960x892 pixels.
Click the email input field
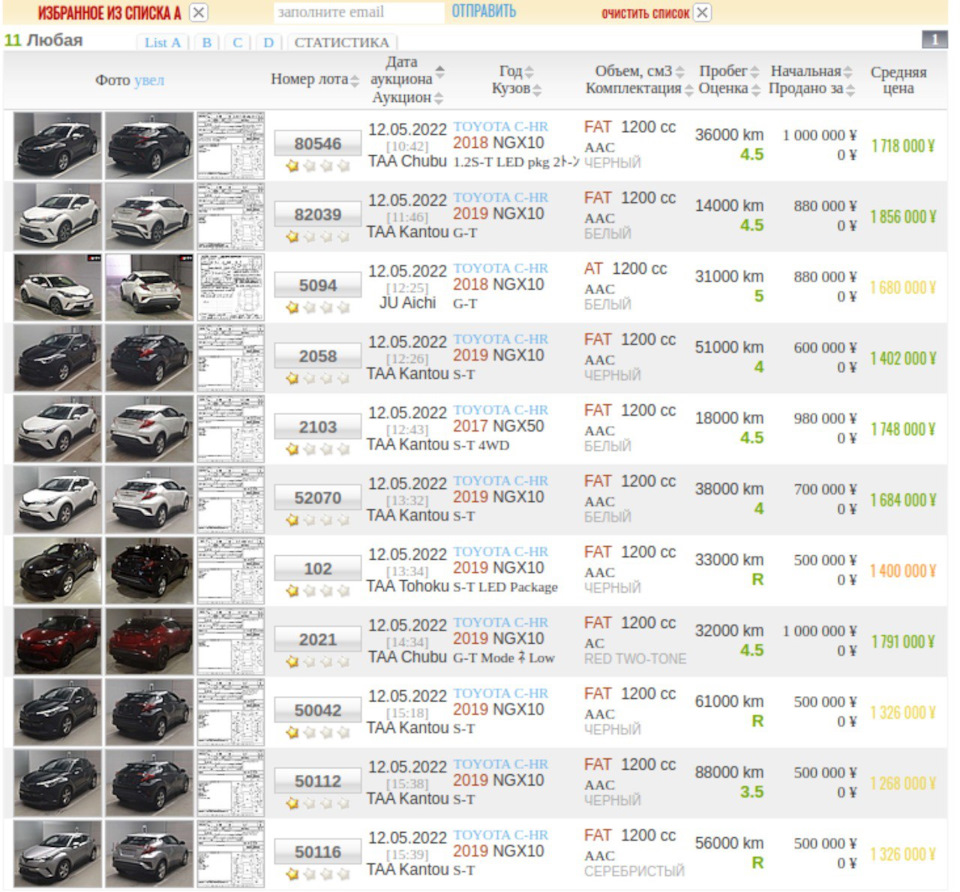pos(359,12)
